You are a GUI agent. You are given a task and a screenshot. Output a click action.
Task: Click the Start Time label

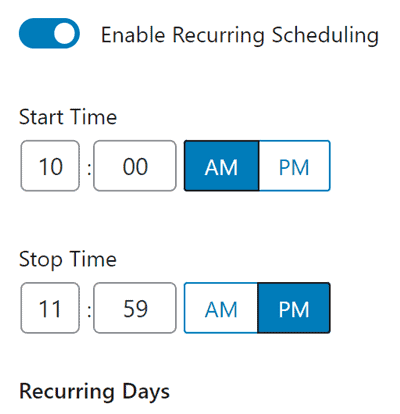[x=68, y=117]
